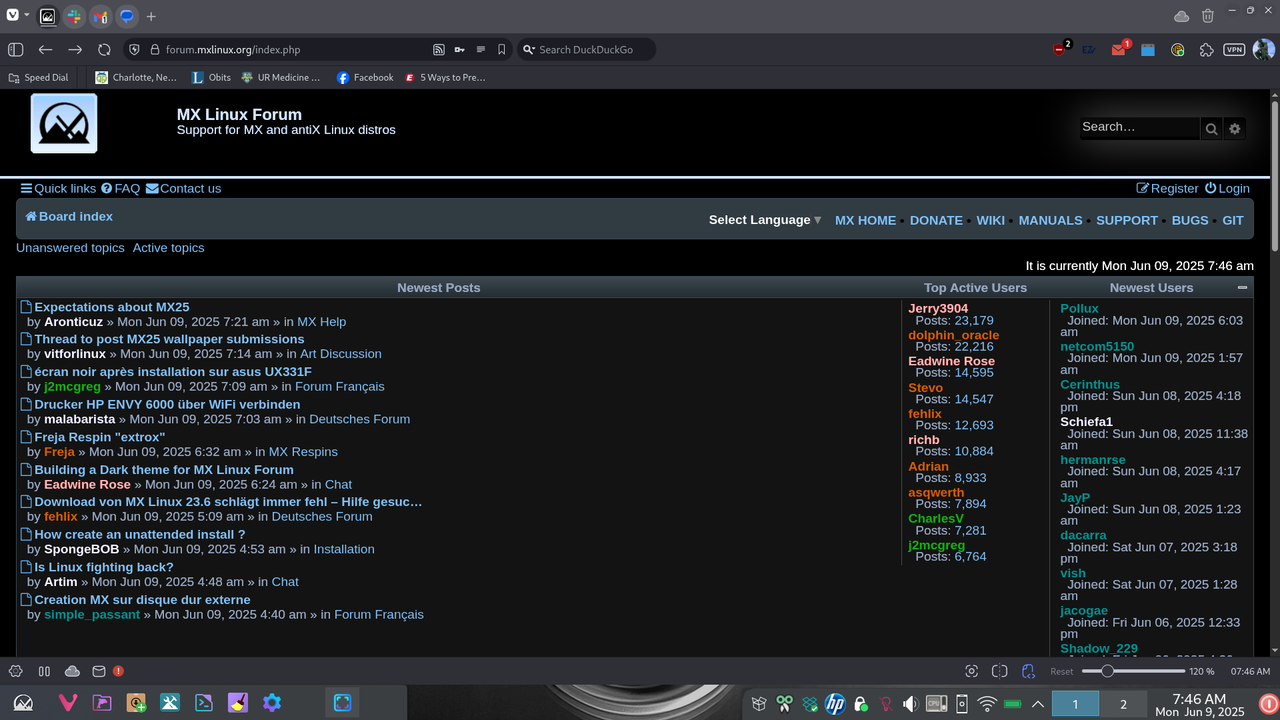
Task: Open status bar settings gear
Action: click(x=15, y=671)
